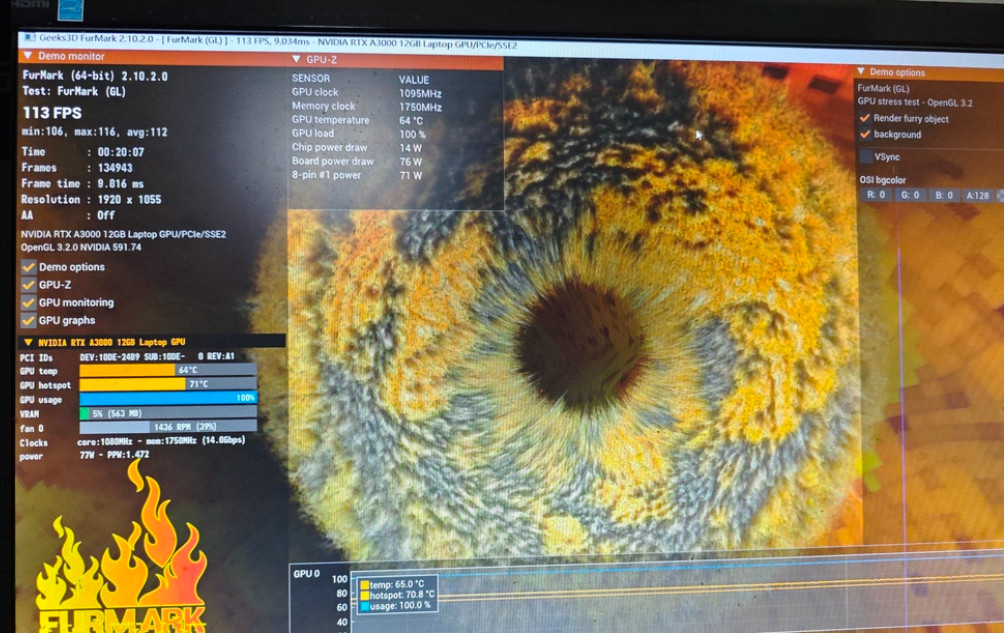
Task: Click the VALUE column header
Action: click(414, 80)
